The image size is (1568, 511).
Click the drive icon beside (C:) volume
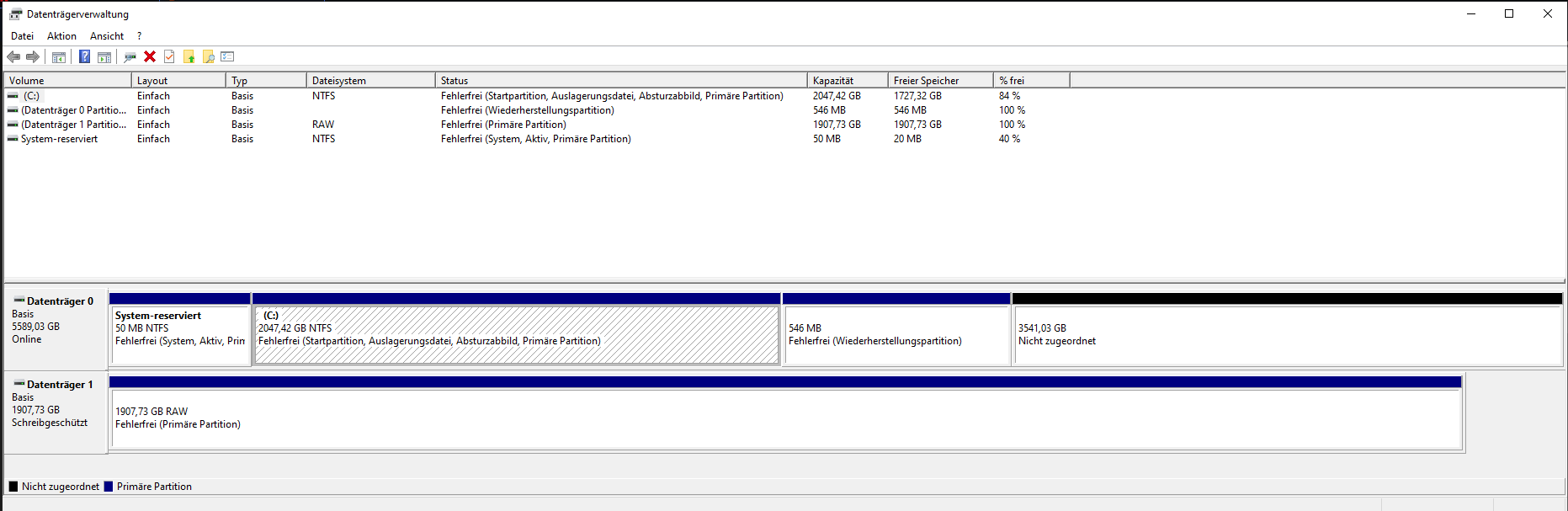click(13, 96)
